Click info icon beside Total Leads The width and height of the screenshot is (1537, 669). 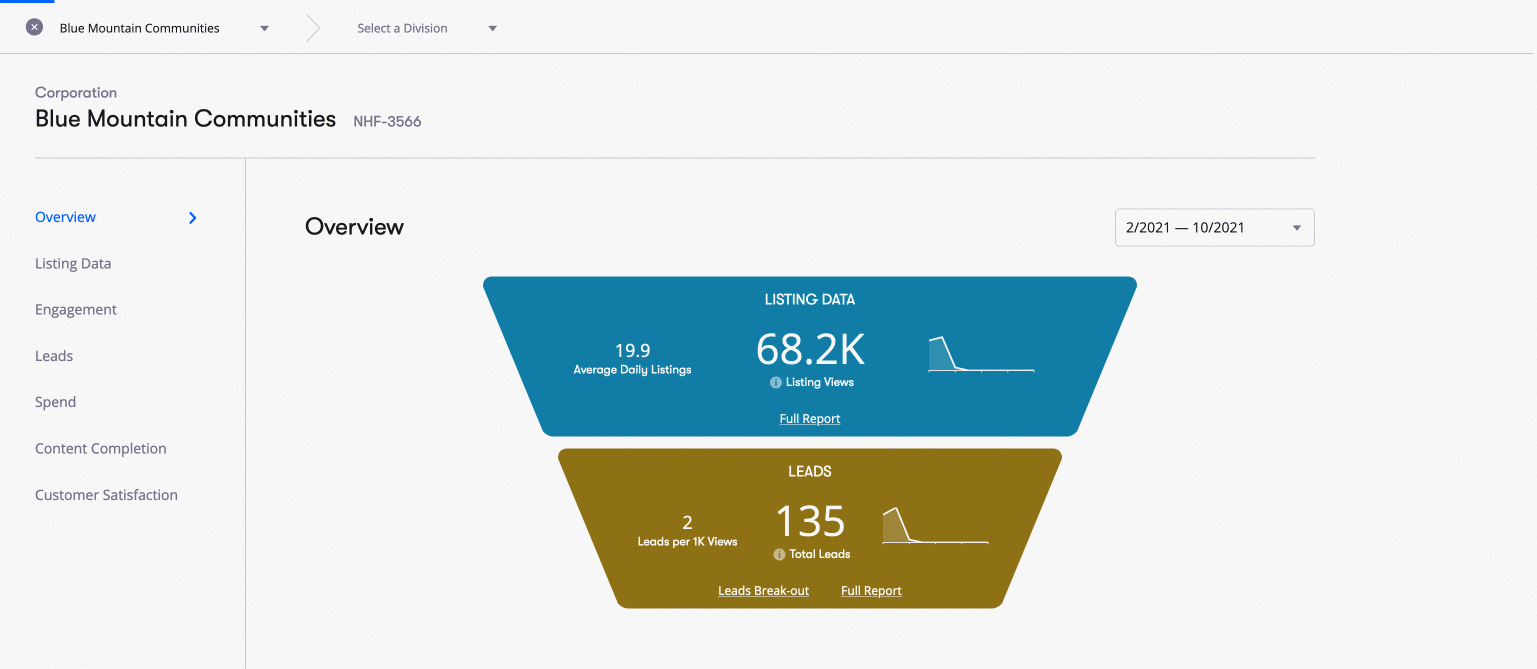point(779,555)
